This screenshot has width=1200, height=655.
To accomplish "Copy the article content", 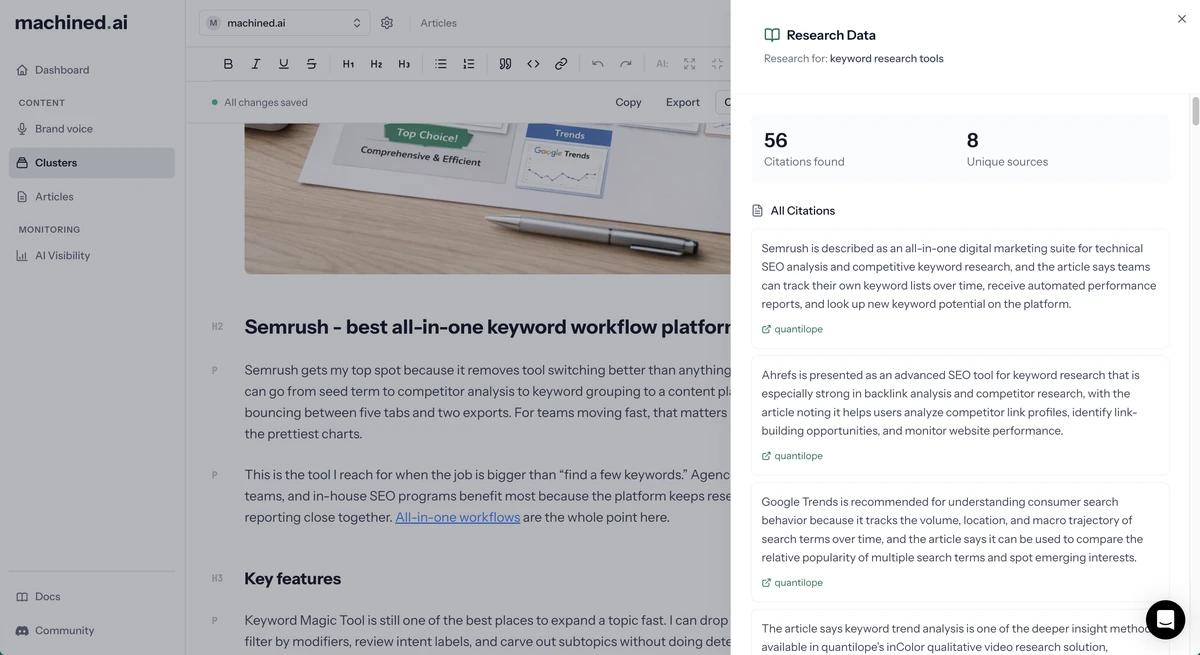I will click(628, 102).
